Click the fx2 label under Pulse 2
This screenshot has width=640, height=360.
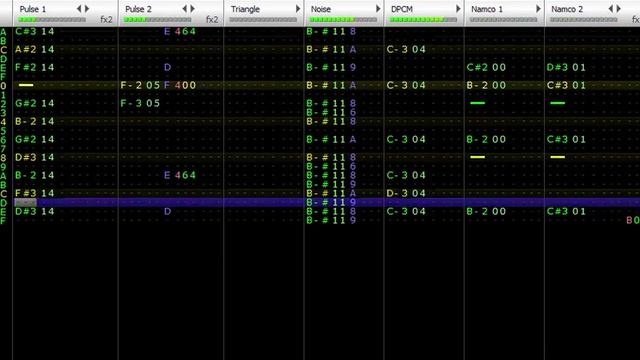212,19
